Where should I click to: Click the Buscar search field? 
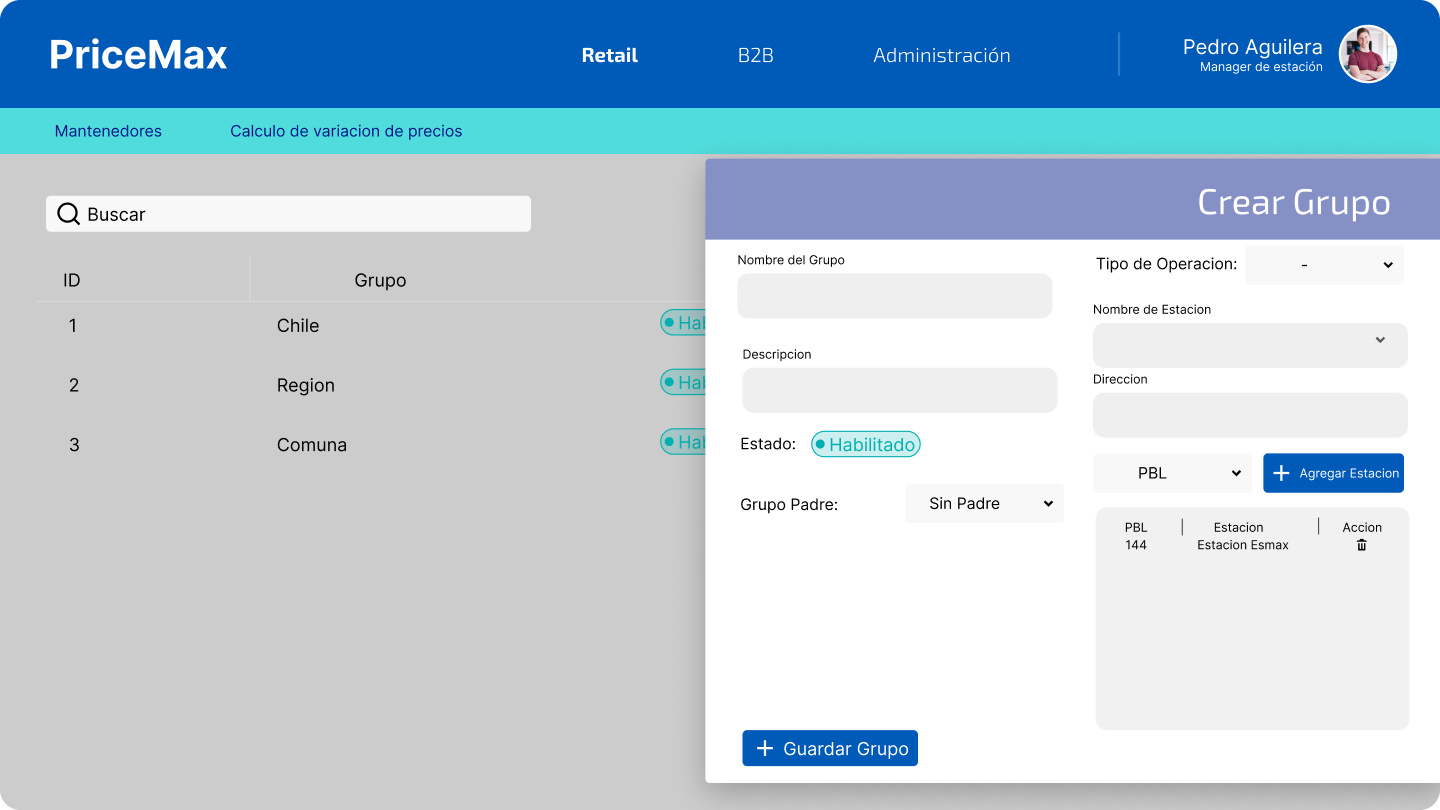click(288, 214)
